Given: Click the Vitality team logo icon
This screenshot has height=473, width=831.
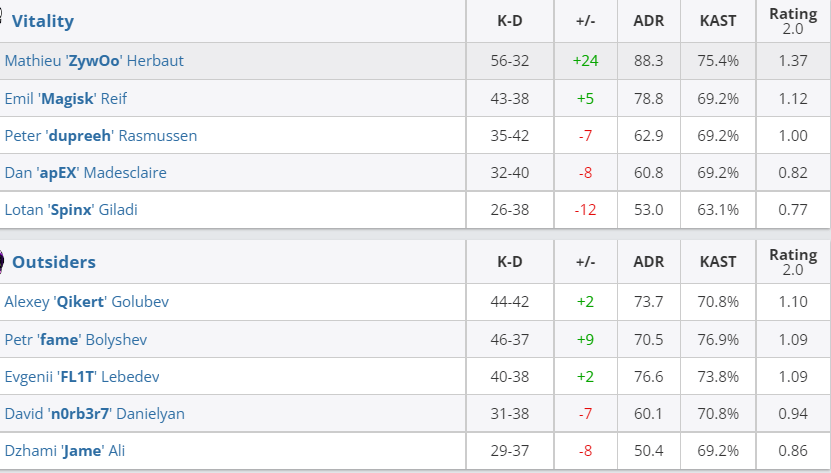Looking at the screenshot, I should pos(1,14).
